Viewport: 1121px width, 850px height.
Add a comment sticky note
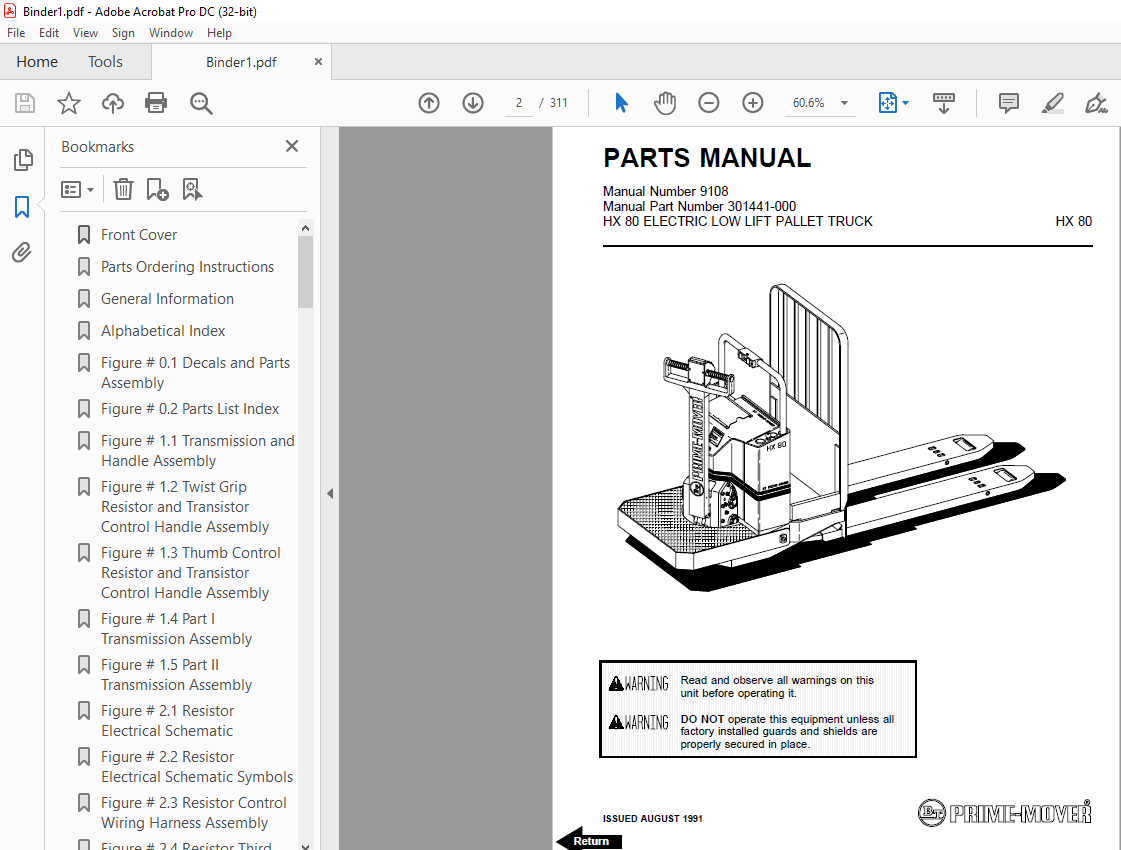point(1009,103)
